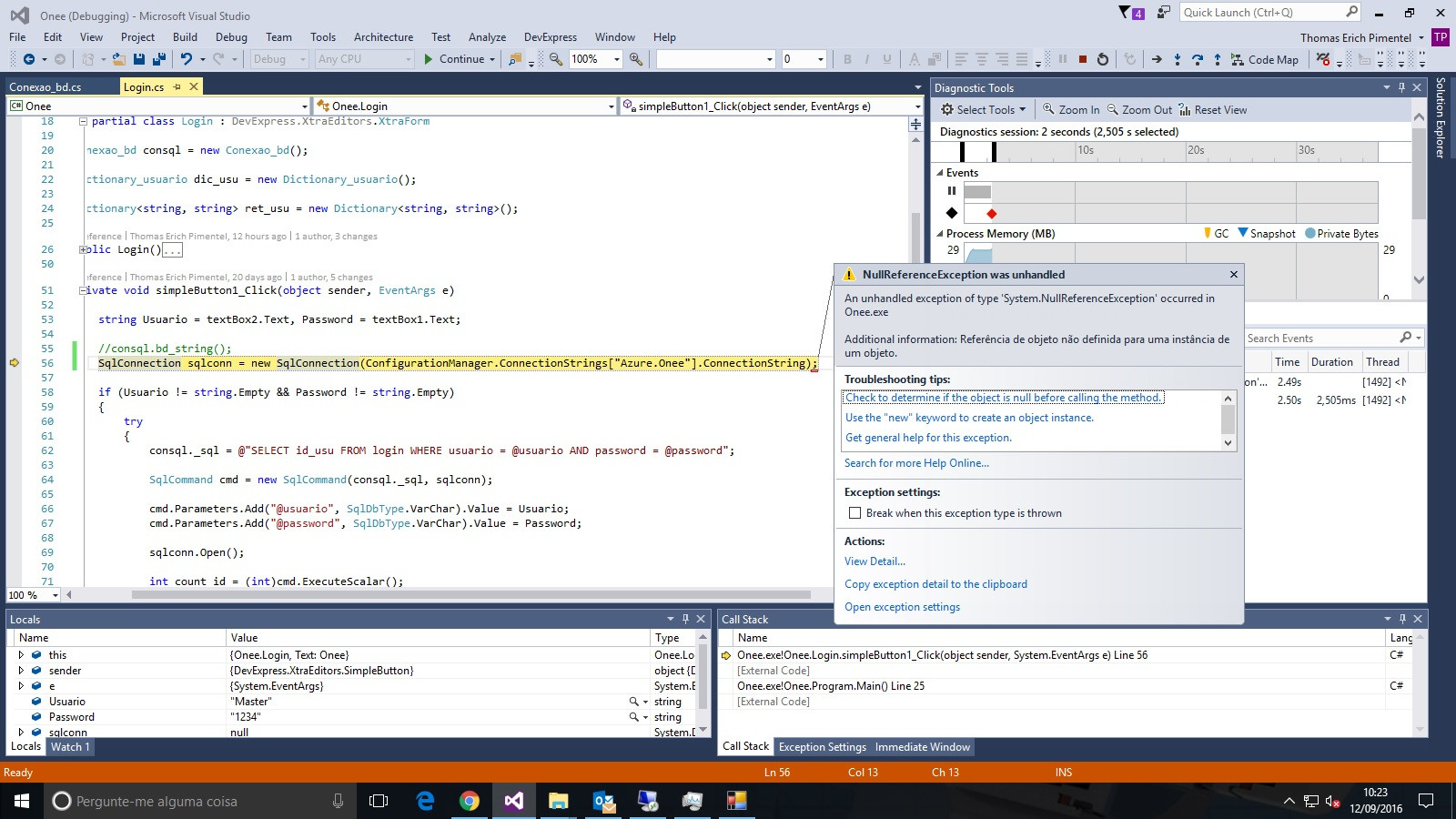This screenshot has width=1456, height=819.
Task: Click the Step Over icon
Action: pyautogui.click(x=1198, y=59)
